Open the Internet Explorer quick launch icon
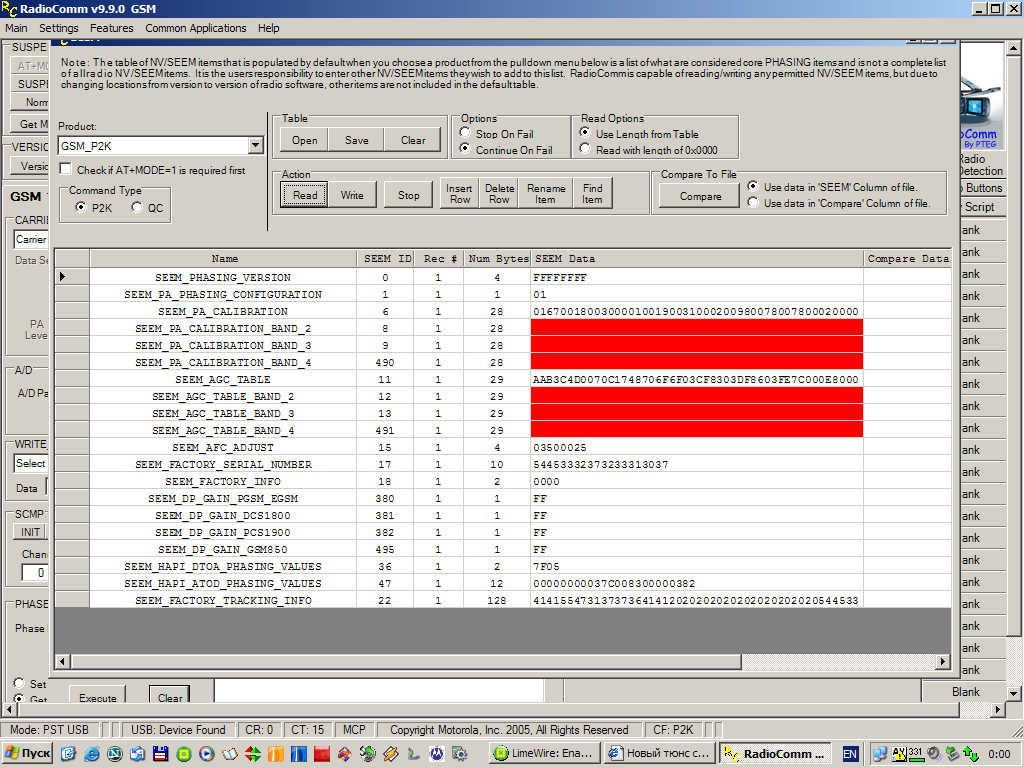 [x=91, y=754]
